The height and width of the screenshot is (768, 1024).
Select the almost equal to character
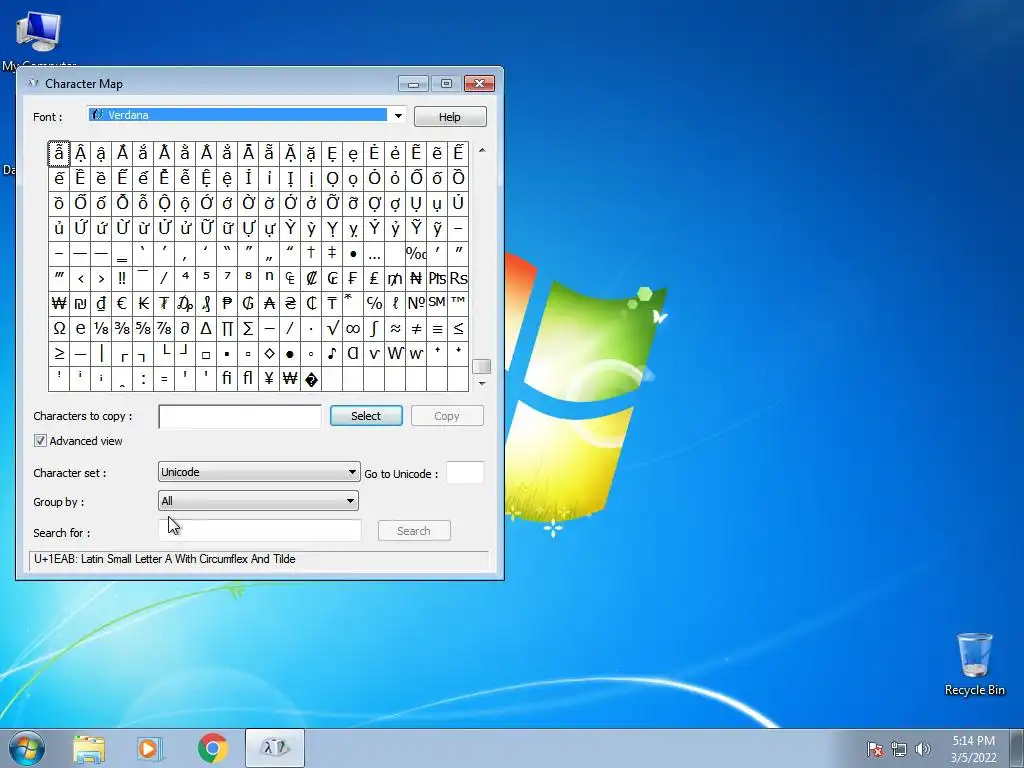tap(395, 328)
